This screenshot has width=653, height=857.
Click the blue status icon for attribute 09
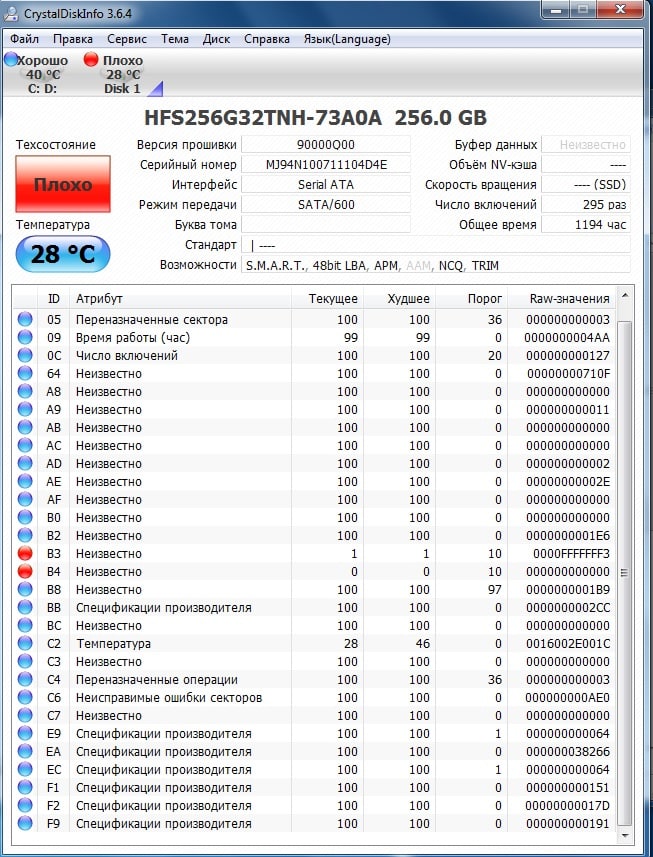pyautogui.click(x=25, y=337)
